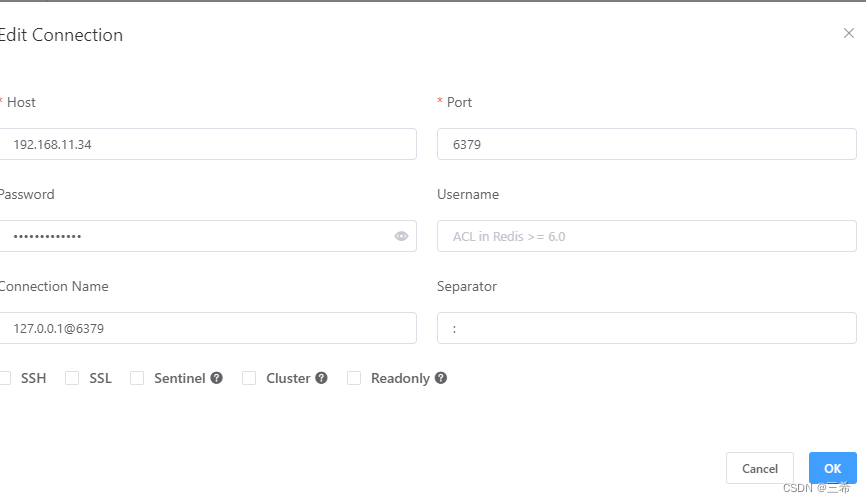Focus the Host field with 192.168.11.34

pos(208,145)
